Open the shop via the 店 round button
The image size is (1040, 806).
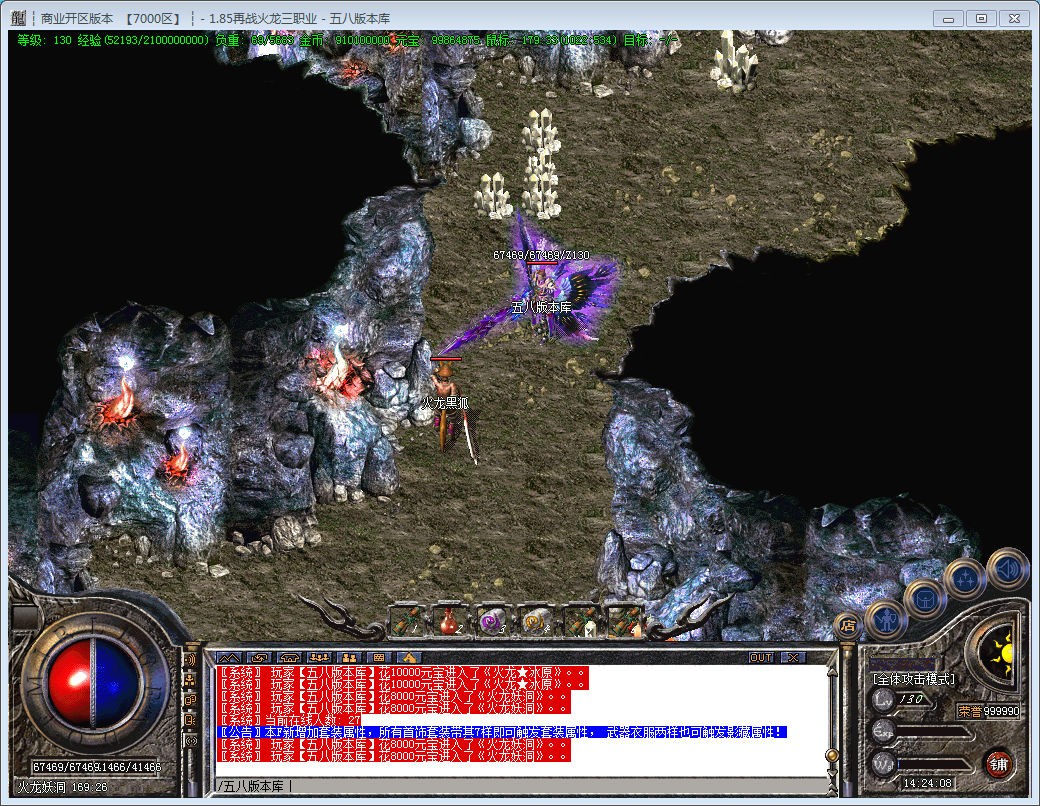coord(848,625)
